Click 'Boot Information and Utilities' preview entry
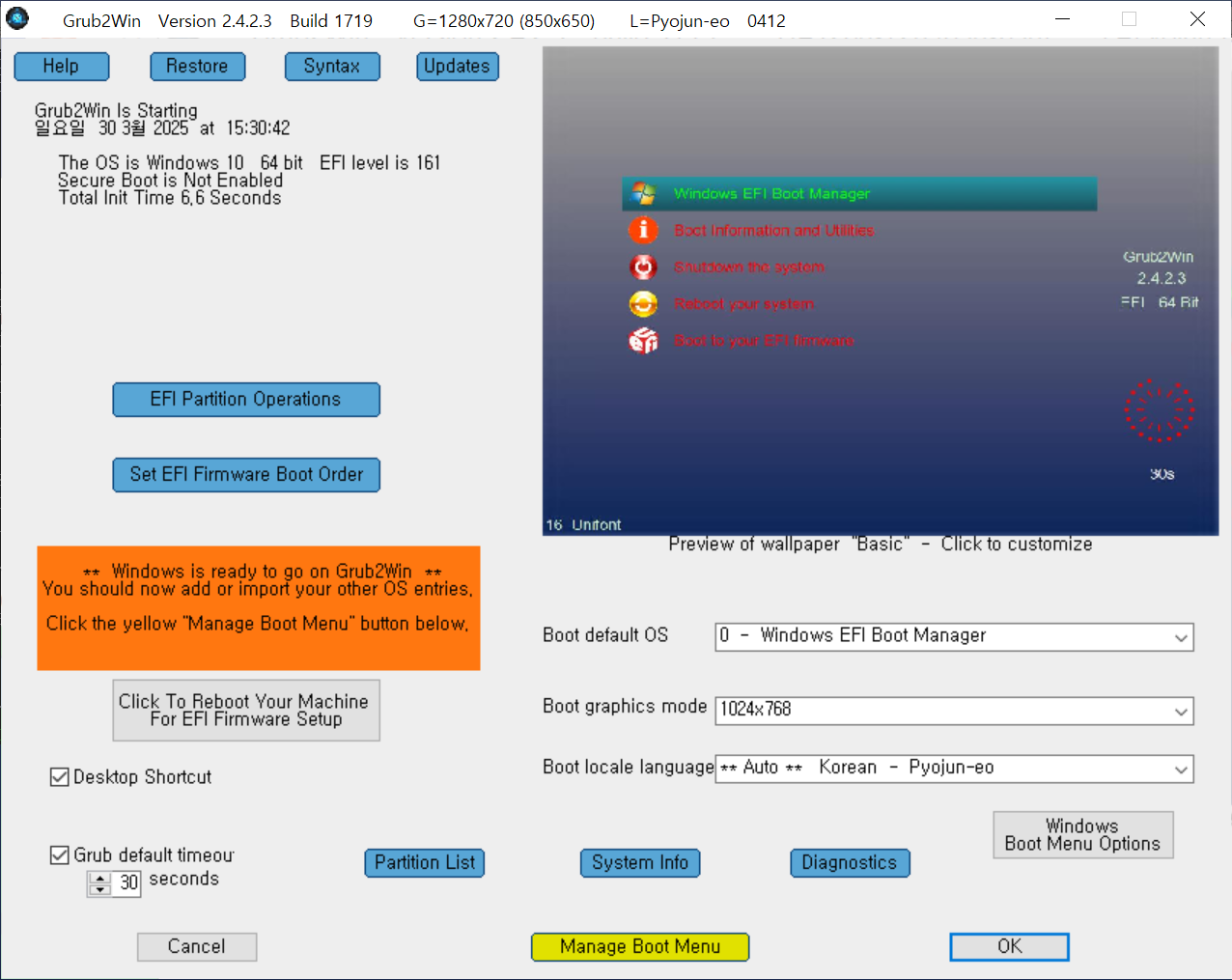Viewport: 1232px width, 980px height. coord(774,231)
